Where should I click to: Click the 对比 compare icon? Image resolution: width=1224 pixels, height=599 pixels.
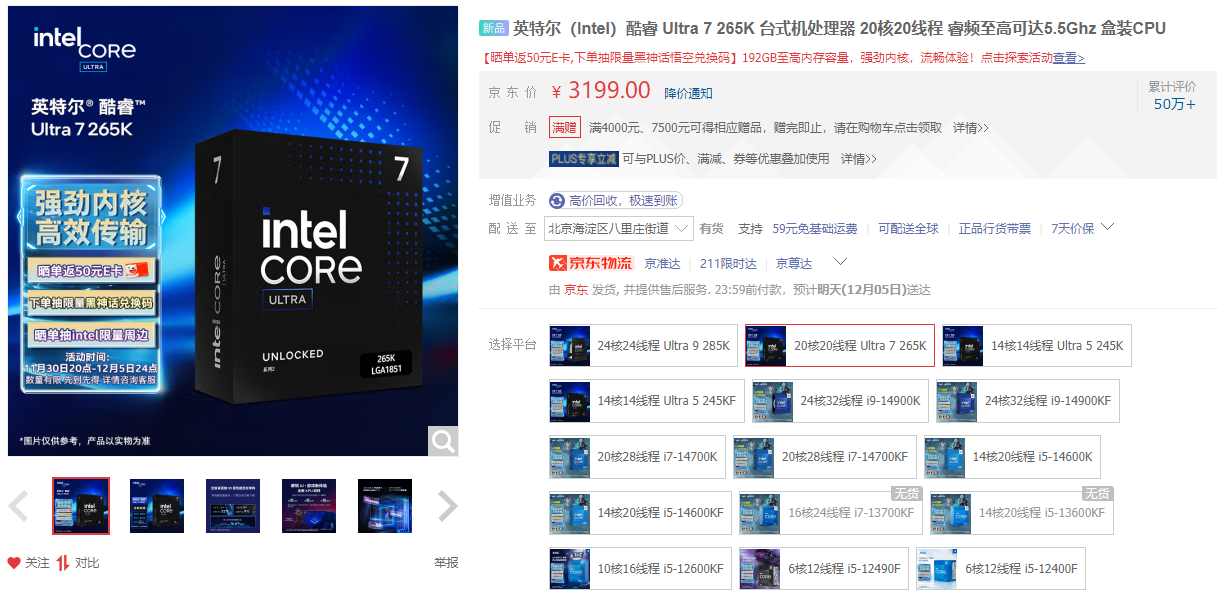tap(62, 563)
